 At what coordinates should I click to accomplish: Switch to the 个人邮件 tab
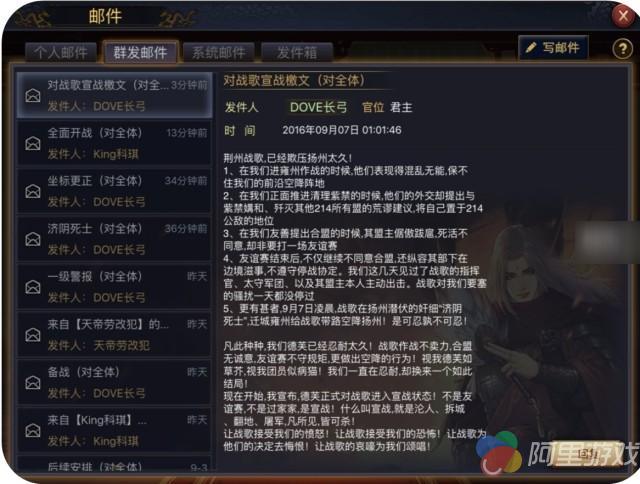coord(61,53)
